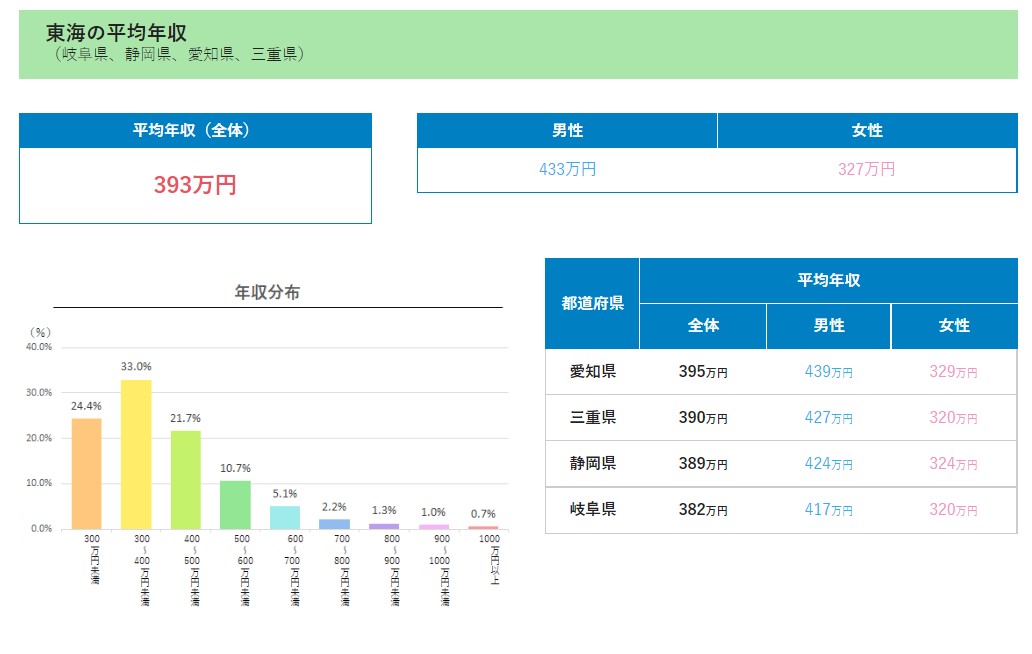Image resolution: width=1032 pixels, height=654 pixels.
Task: Click the orange 24.4% bar
Action: point(86,474)
